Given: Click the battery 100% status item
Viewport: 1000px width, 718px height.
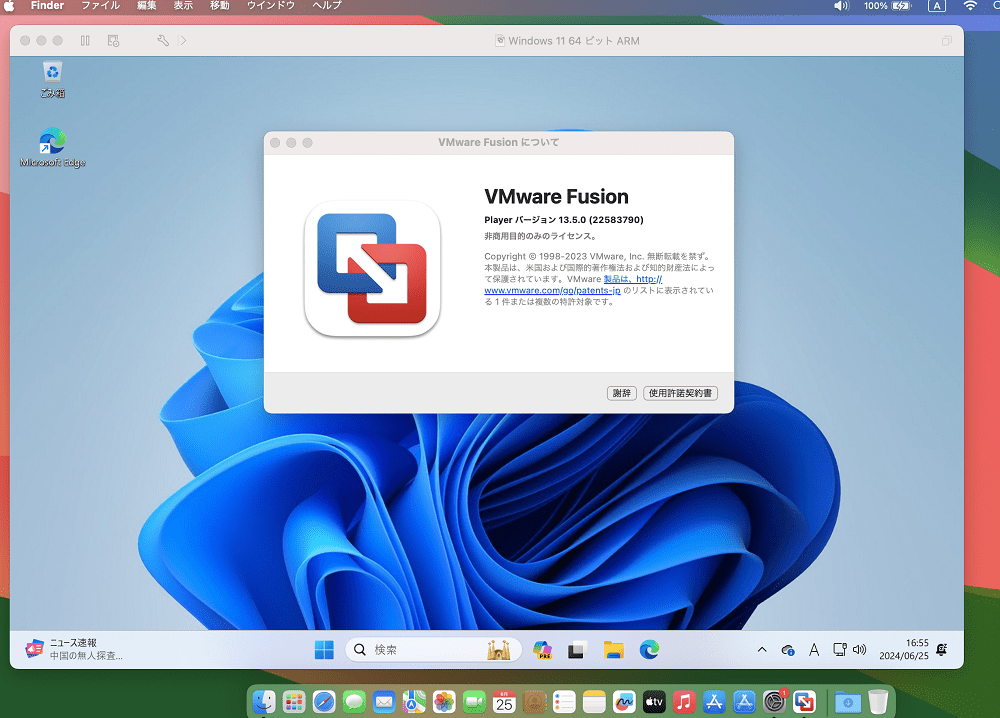Looking at the screenshot, I should 887,6.
